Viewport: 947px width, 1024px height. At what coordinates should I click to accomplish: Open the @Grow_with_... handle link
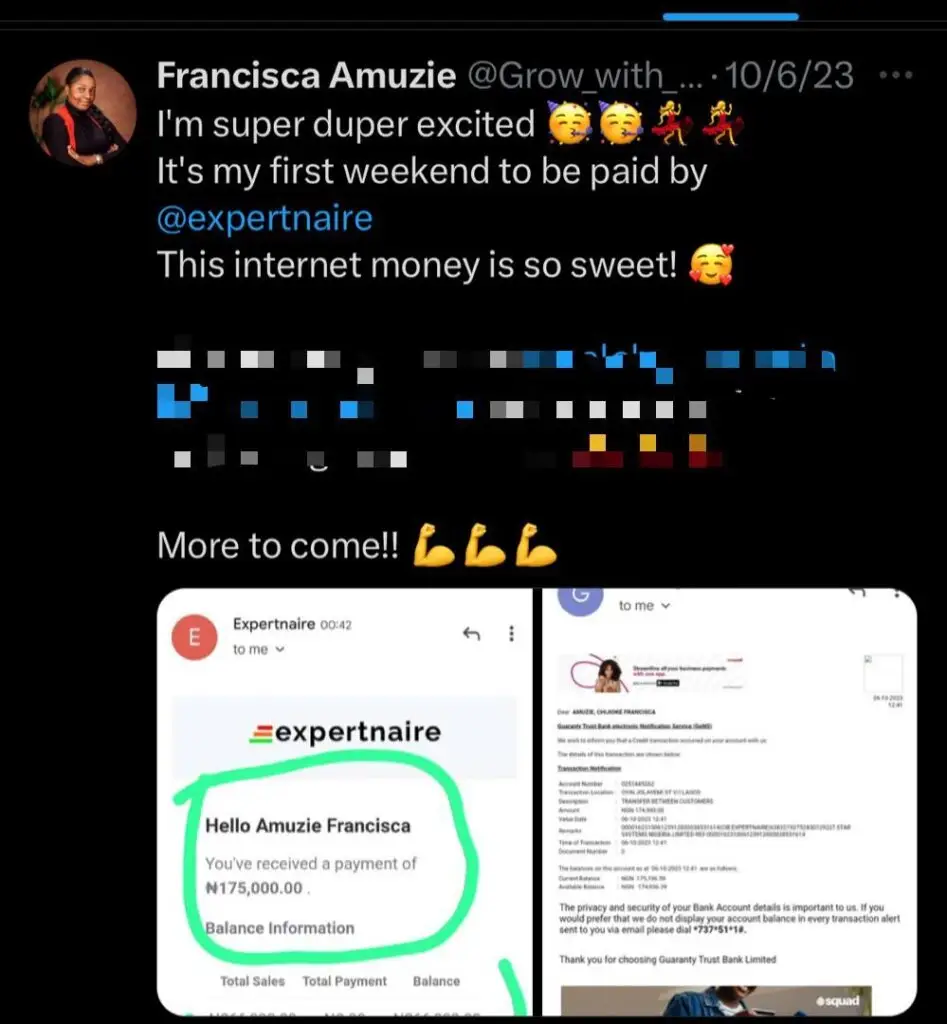tap(586, 76)
